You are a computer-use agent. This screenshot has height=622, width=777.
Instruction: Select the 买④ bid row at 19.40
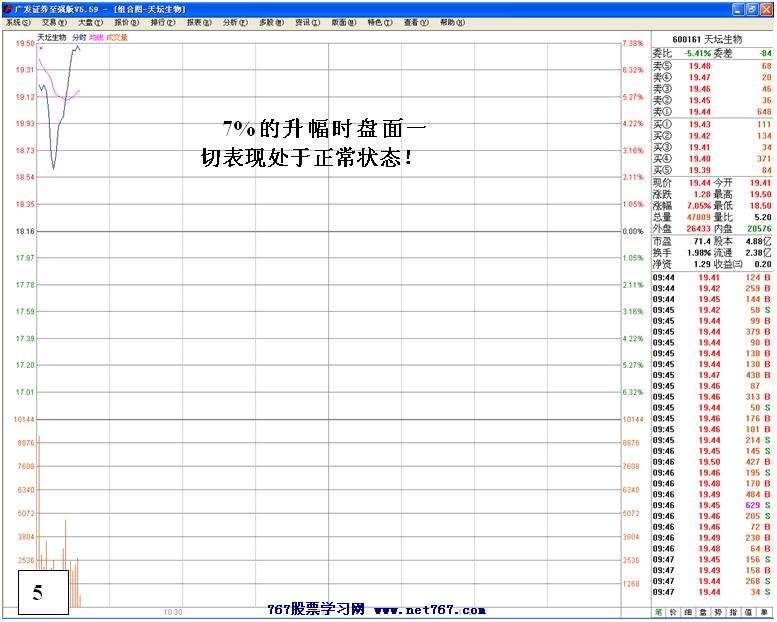712,158
